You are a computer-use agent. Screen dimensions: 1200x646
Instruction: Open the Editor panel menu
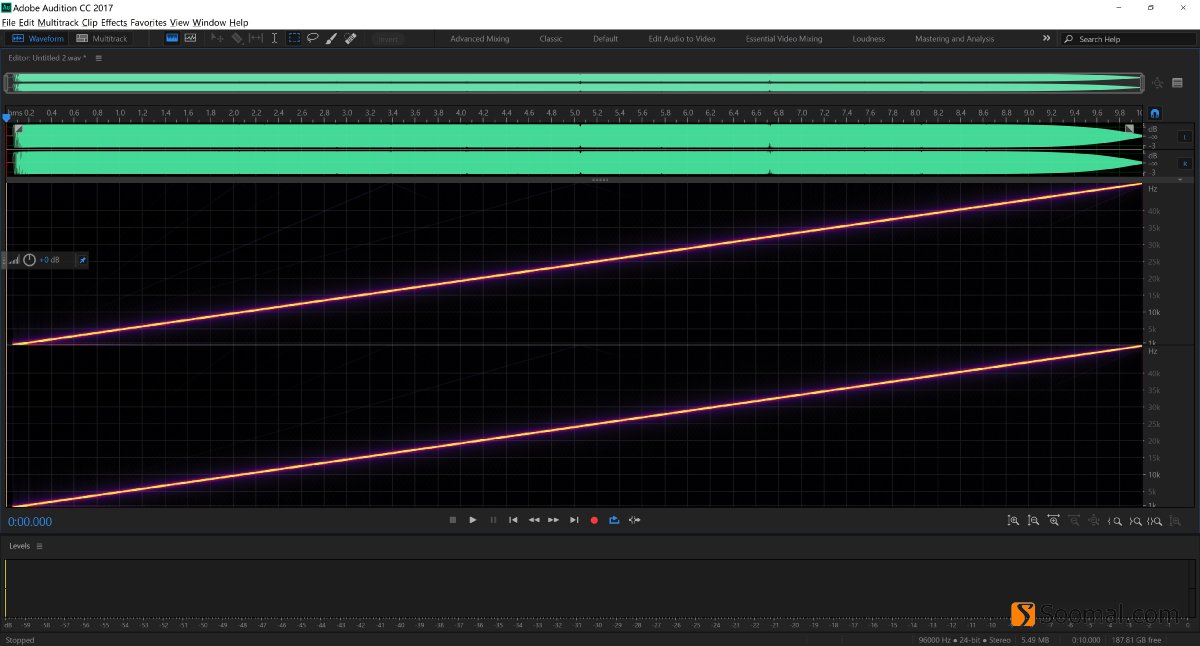click(97, 58)
